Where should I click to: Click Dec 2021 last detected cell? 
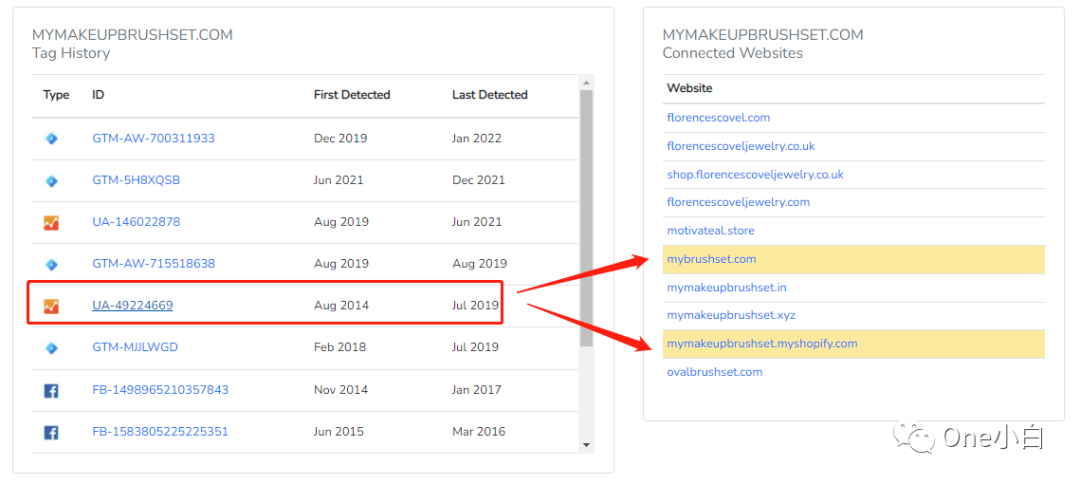pos(478,180)
